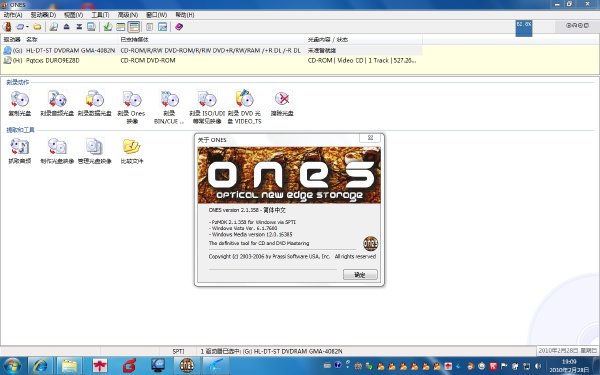Open 管理光盘映像 manage disc images tool
600x375 pixels.
95,151
